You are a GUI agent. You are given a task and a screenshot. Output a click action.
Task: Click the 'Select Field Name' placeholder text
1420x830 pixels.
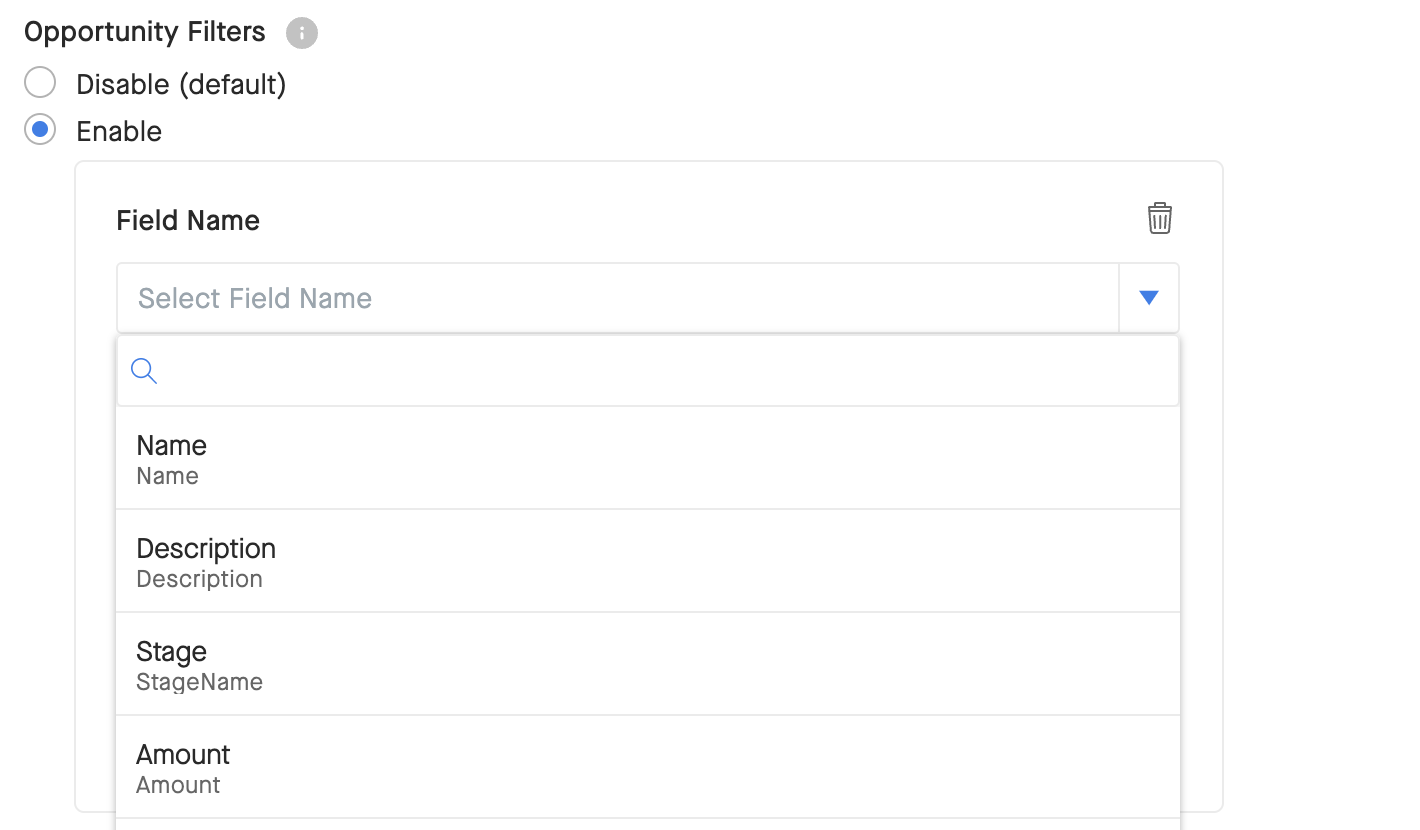click(255, 298)
